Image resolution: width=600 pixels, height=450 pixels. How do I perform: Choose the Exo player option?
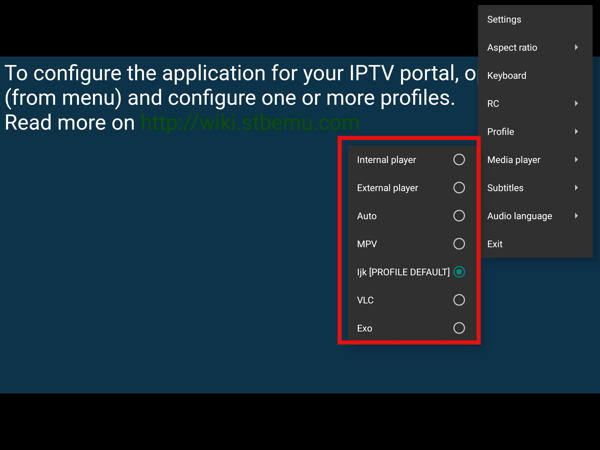tap(459, 328)
